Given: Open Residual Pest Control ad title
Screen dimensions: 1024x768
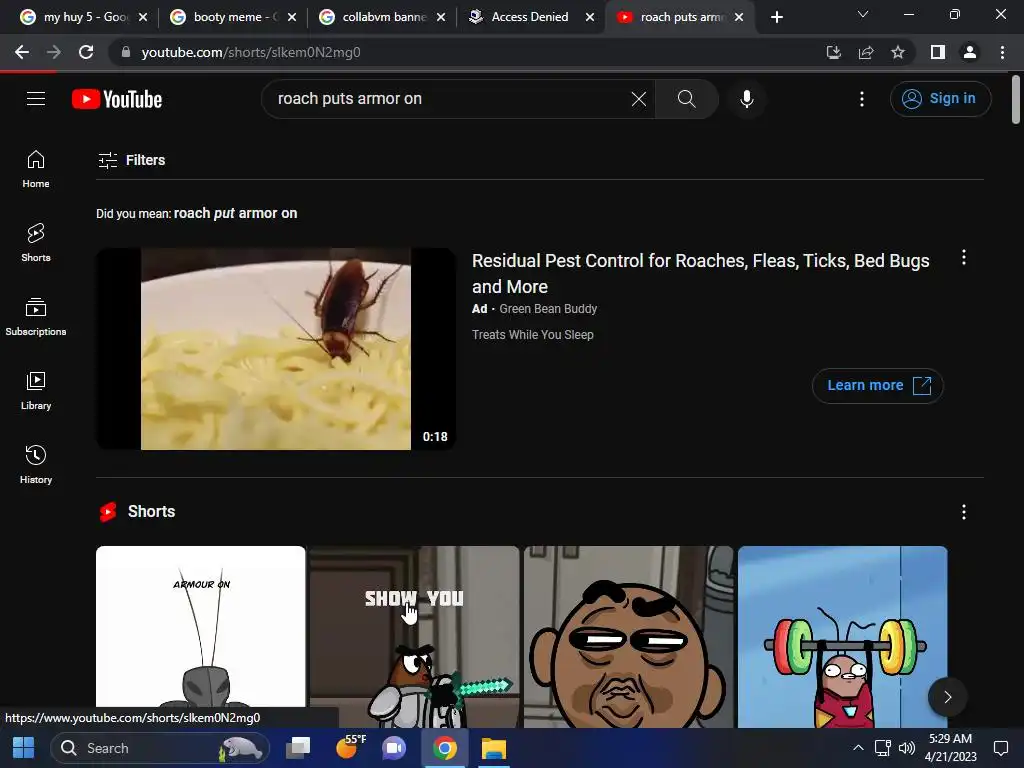Looking at the screenshot, I should click(x=700, y=274).
